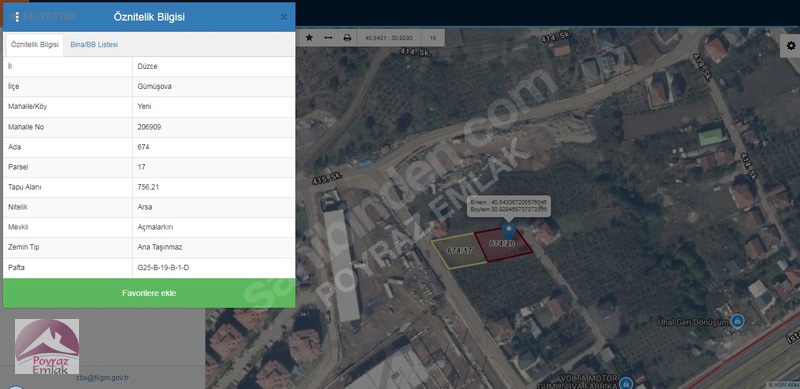Click the Volta Motor Gümüşova Fabrika marker
Image resolution: width=800 pixels, height=389 pixels.
point(627,382)
